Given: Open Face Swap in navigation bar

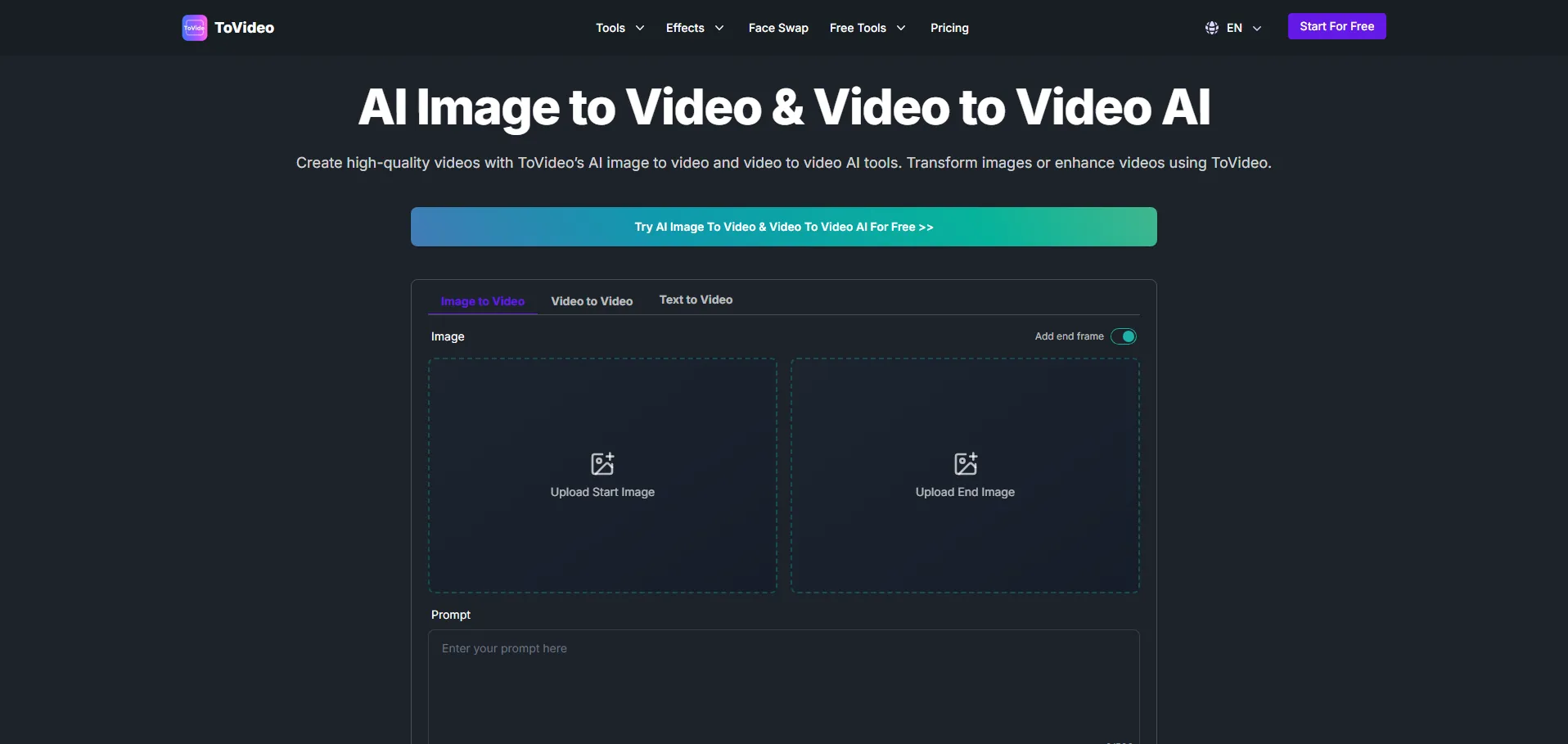Looking at the screenshot, I should coord(778,28).
